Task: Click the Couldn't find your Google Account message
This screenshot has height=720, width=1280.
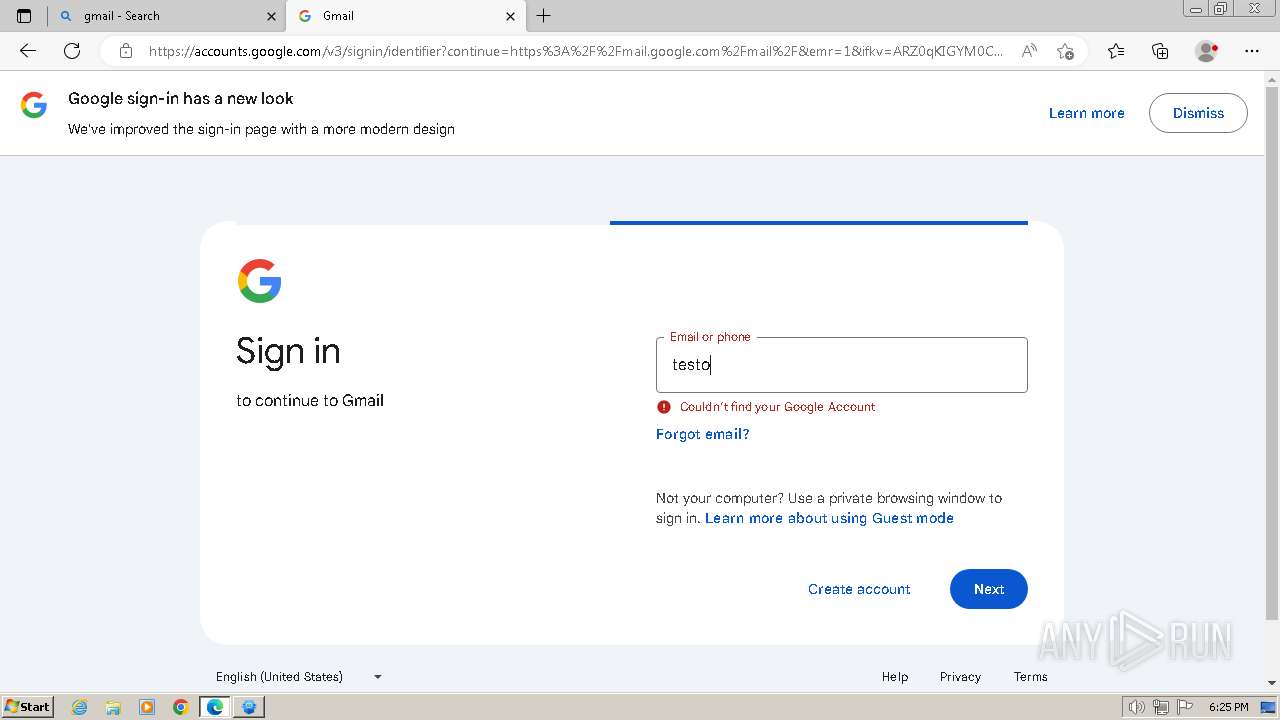Action: click(777, 407)
